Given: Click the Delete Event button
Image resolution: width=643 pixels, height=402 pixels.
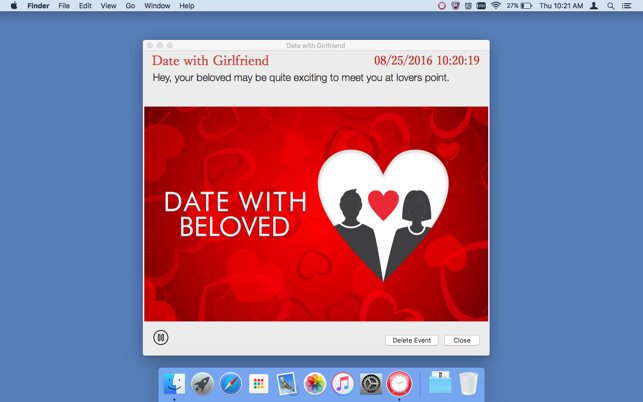Looking at the screenshot, I should 412,340.
